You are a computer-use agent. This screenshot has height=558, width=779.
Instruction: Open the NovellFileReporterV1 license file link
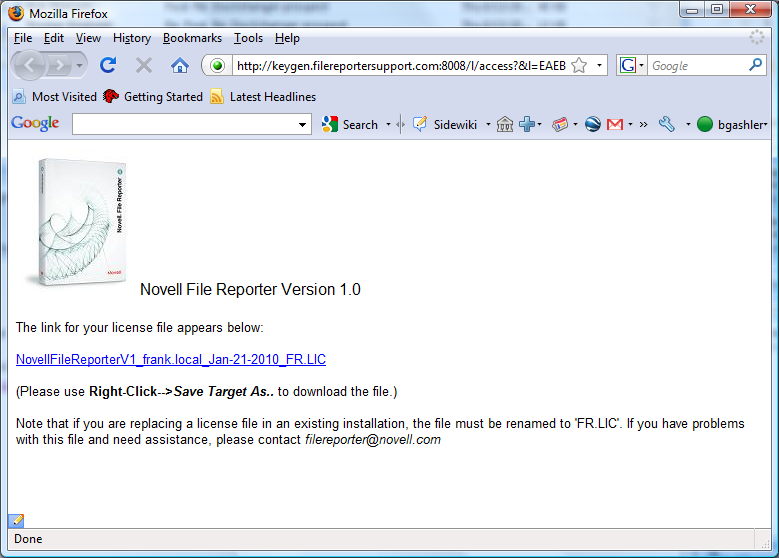point(171,359)
